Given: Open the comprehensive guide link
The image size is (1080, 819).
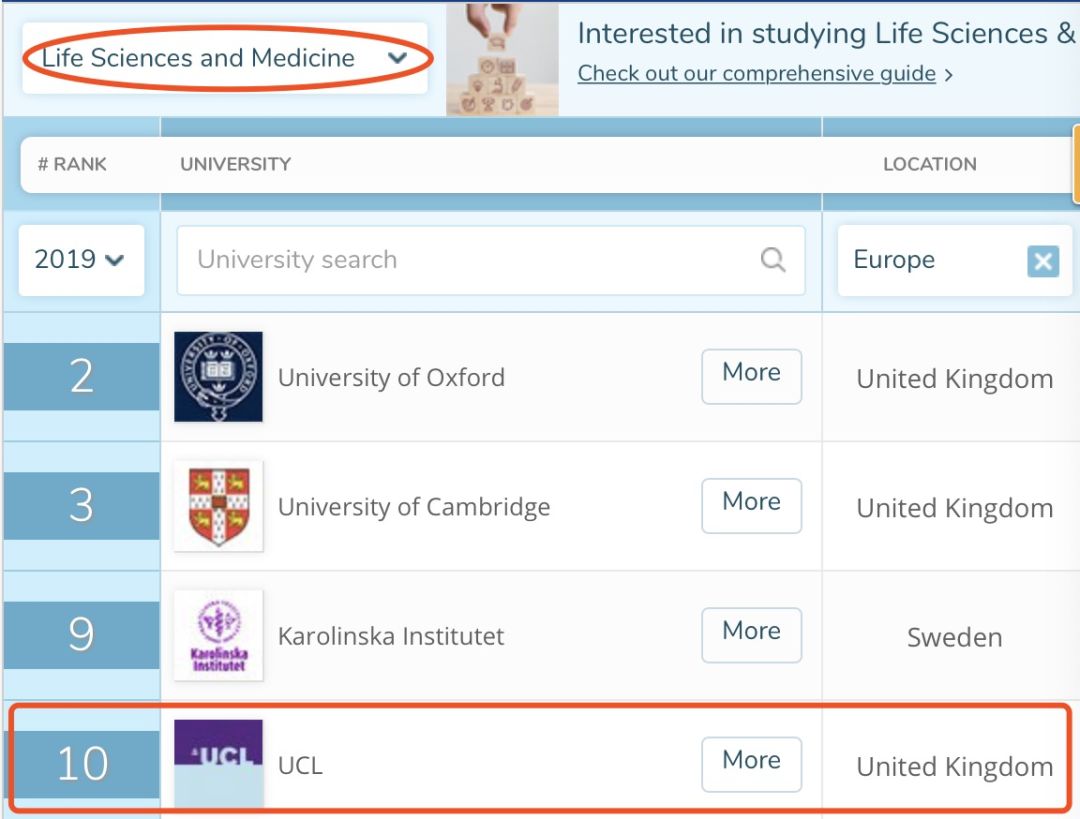Looking at the screenshot, I should tap(757, 74).
